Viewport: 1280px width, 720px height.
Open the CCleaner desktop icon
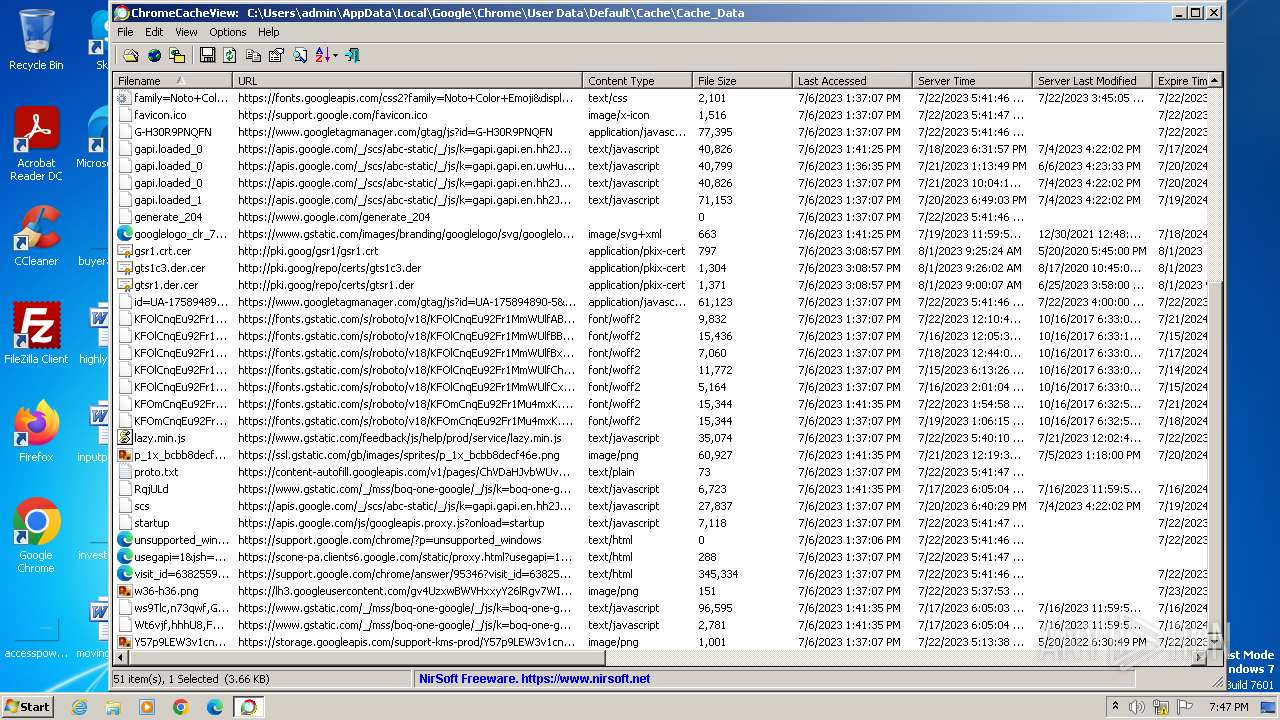click(36, 235)
